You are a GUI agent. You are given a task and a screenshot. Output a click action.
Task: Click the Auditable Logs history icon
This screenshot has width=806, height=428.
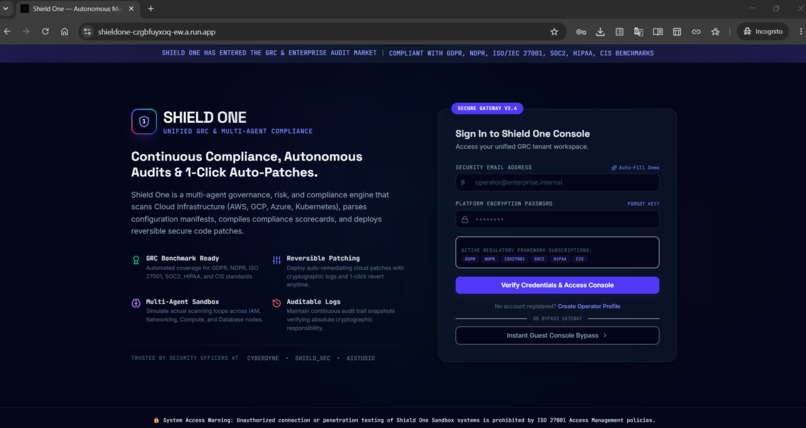(x=277, y=303)
